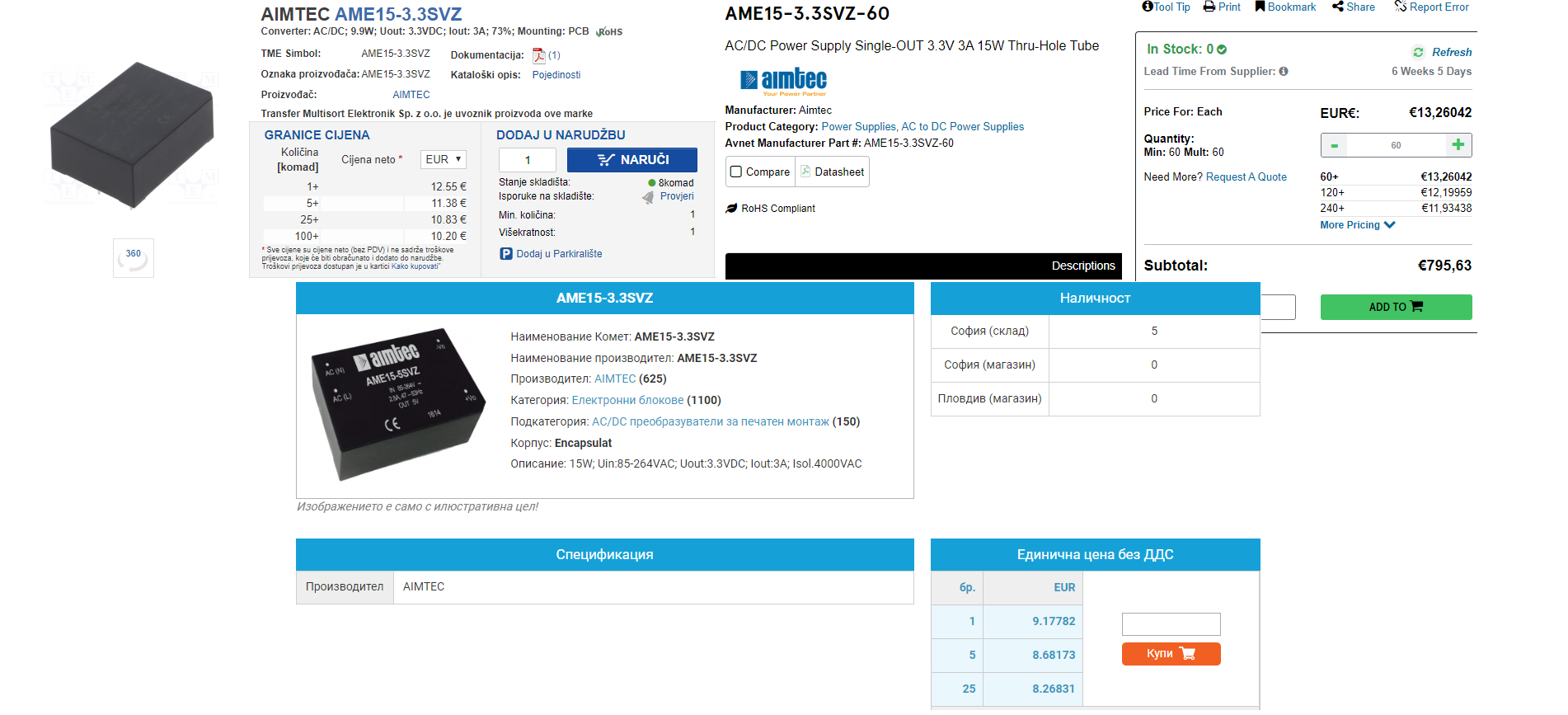Increase quantity with the green plus button
Screen dimensions: 1568x715
tap(1458, 145)
